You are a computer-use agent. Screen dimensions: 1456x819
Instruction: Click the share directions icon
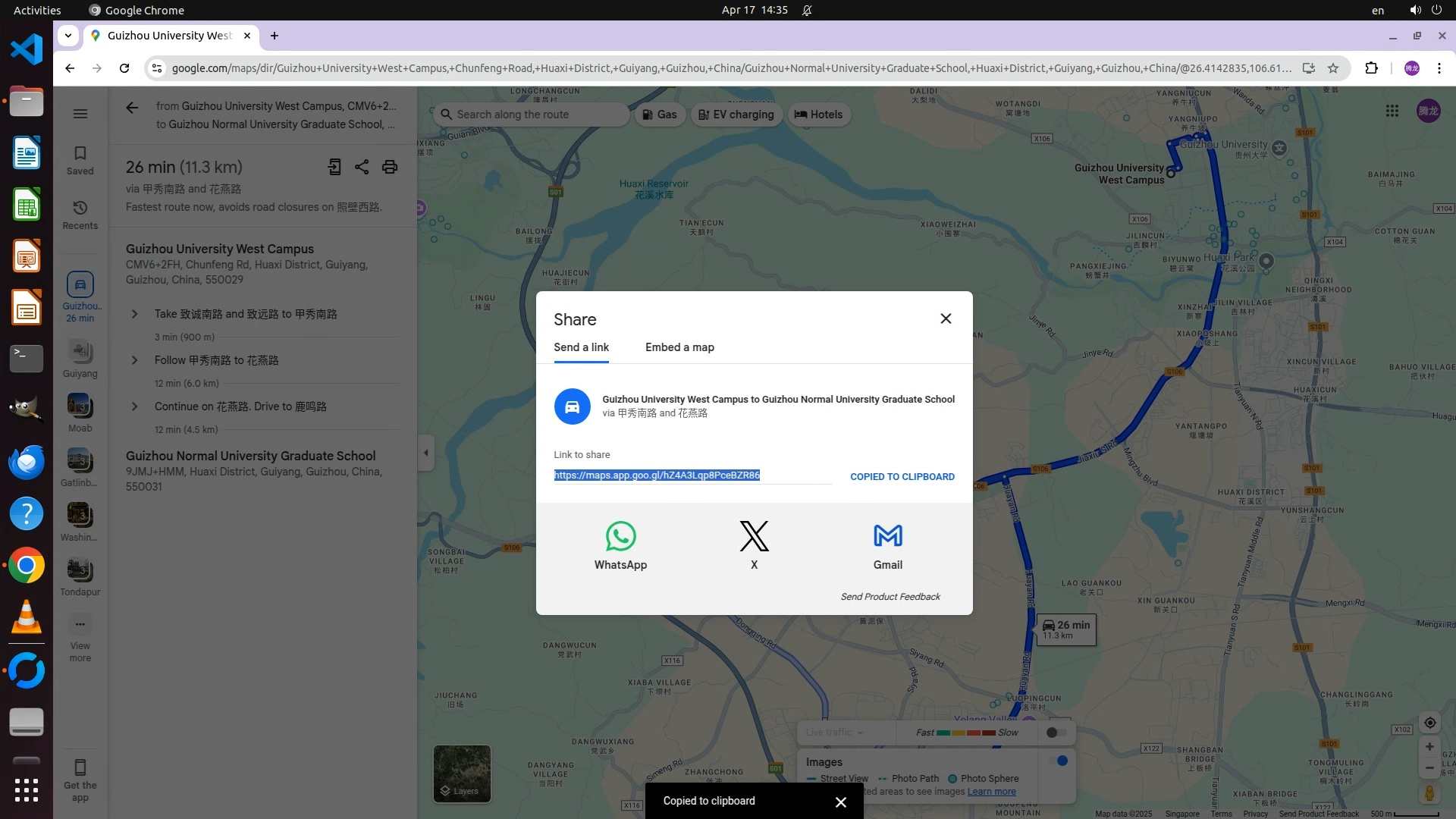tap(362, 167)
